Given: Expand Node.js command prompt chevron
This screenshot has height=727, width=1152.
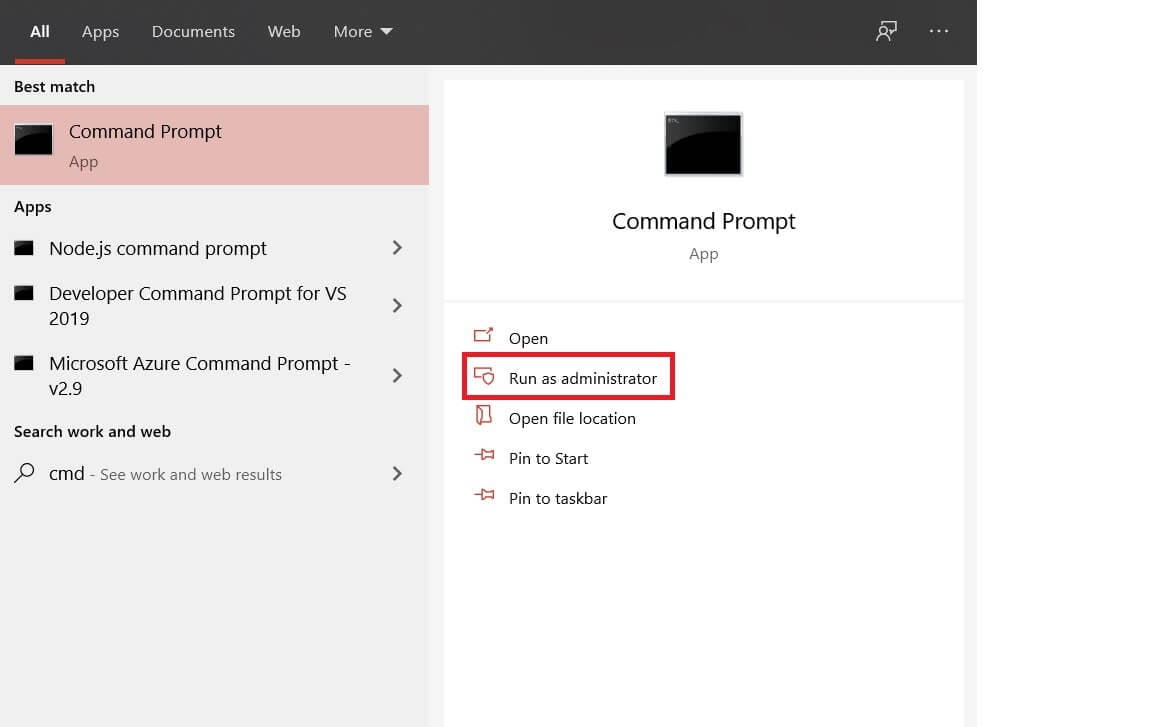Looking at the screenshot, I should point(397,248).
